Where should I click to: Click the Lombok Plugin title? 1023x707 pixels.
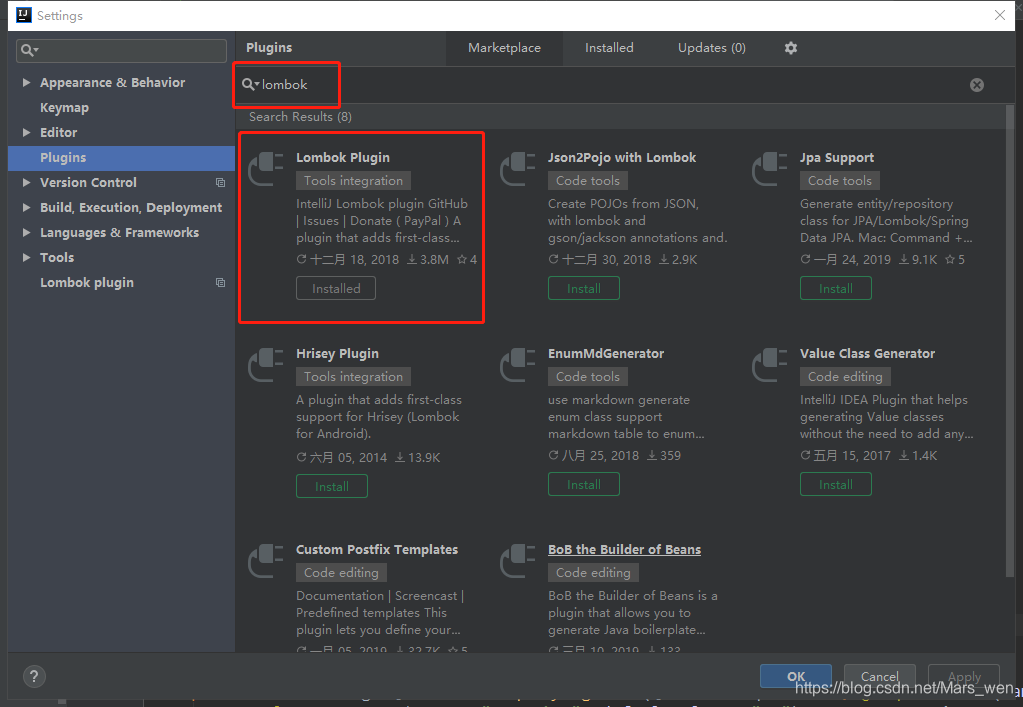pos(343,157)
